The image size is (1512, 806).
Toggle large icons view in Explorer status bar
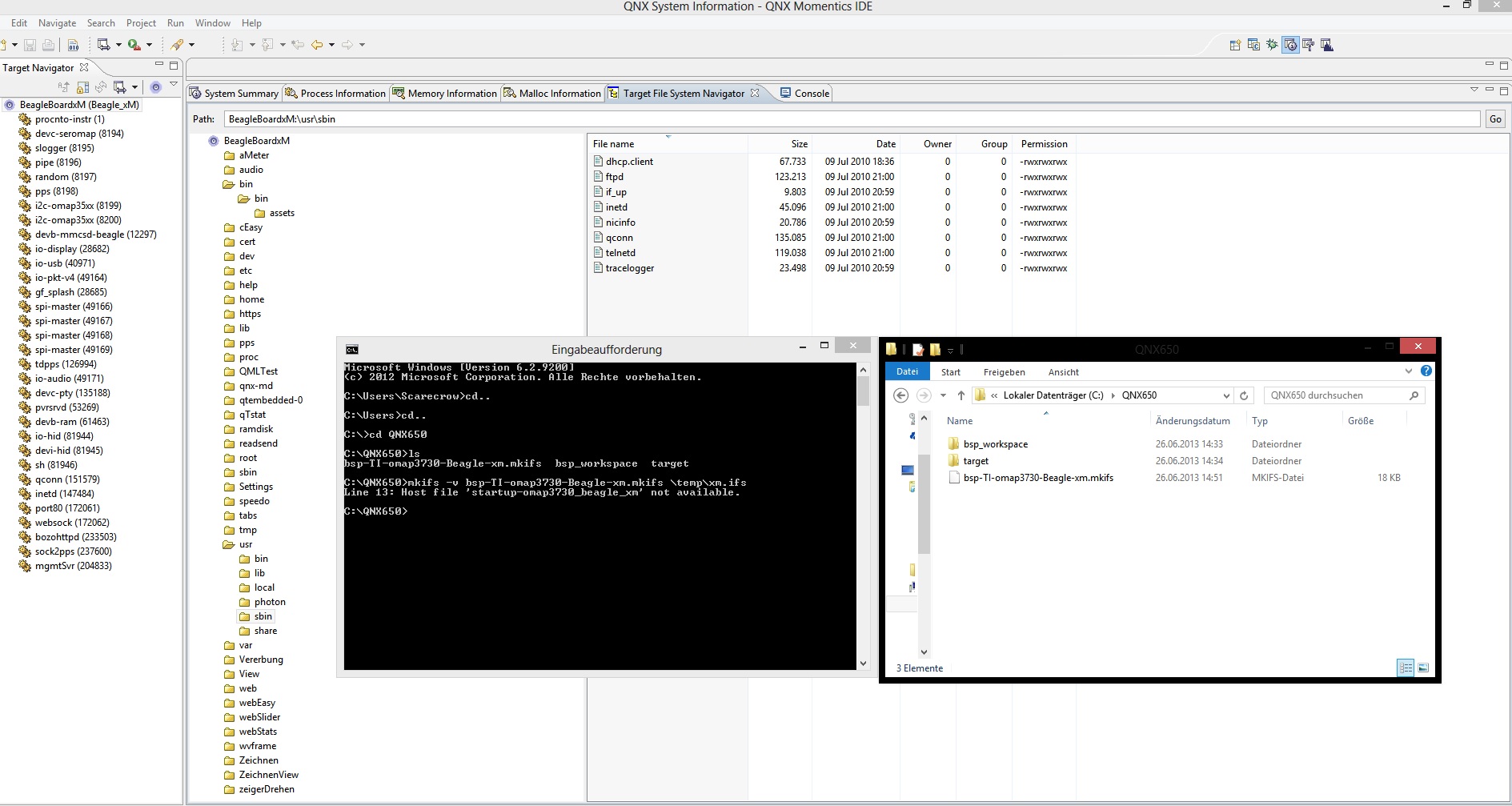click(1423, 668)
